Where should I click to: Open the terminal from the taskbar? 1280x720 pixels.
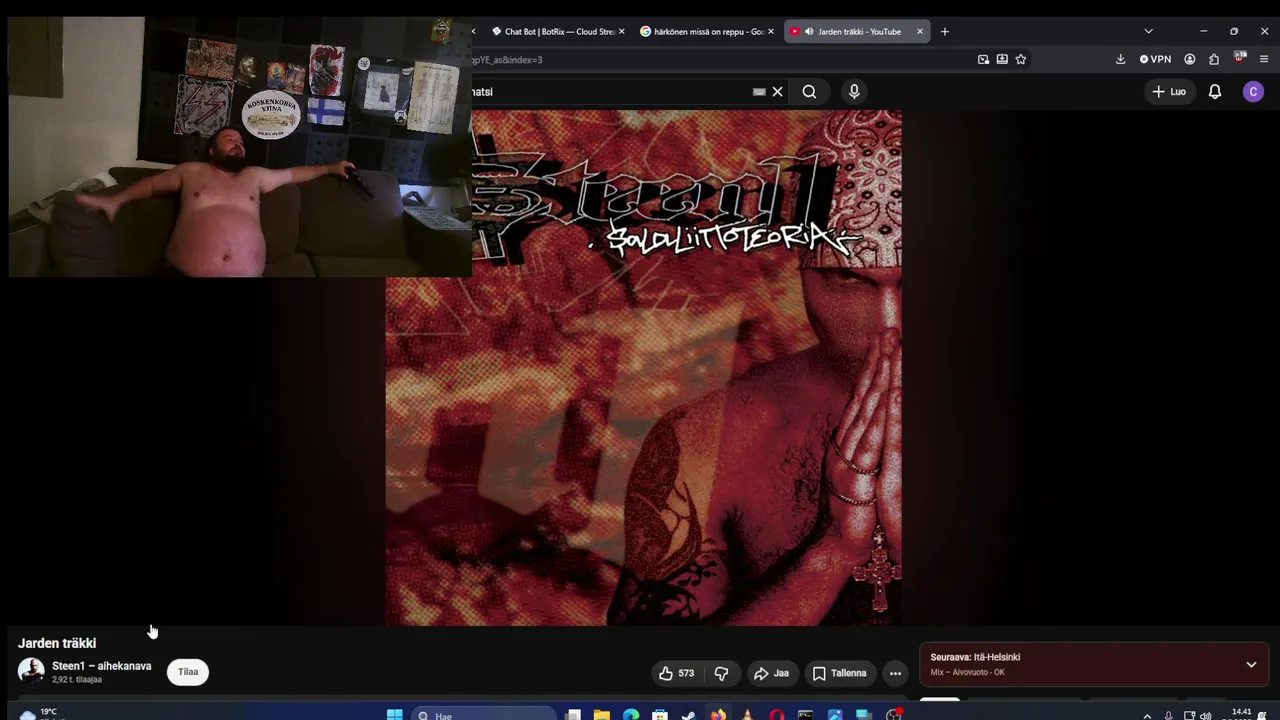click(x=806, y=715)
